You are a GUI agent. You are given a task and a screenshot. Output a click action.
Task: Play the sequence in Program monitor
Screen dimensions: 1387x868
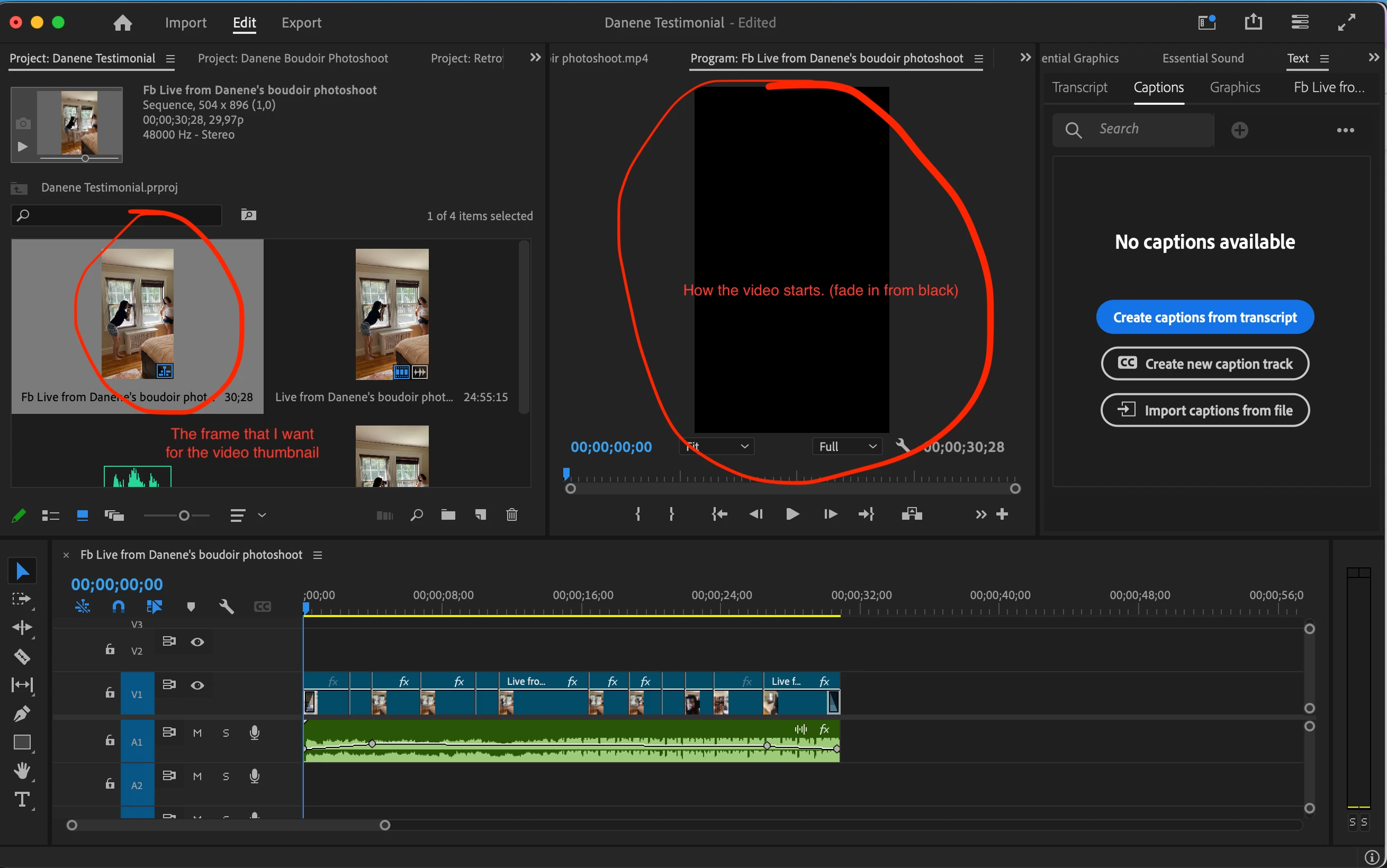791,514
